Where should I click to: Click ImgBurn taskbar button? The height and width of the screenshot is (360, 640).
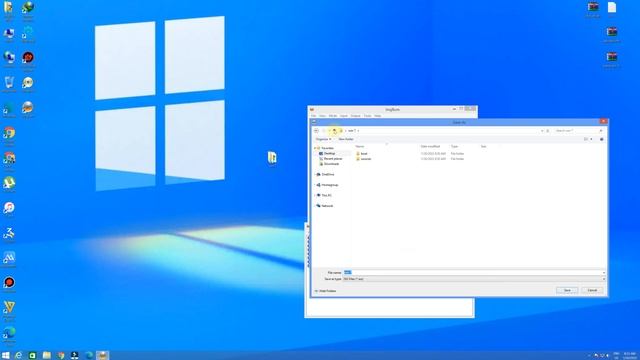(x=102, y=356)
